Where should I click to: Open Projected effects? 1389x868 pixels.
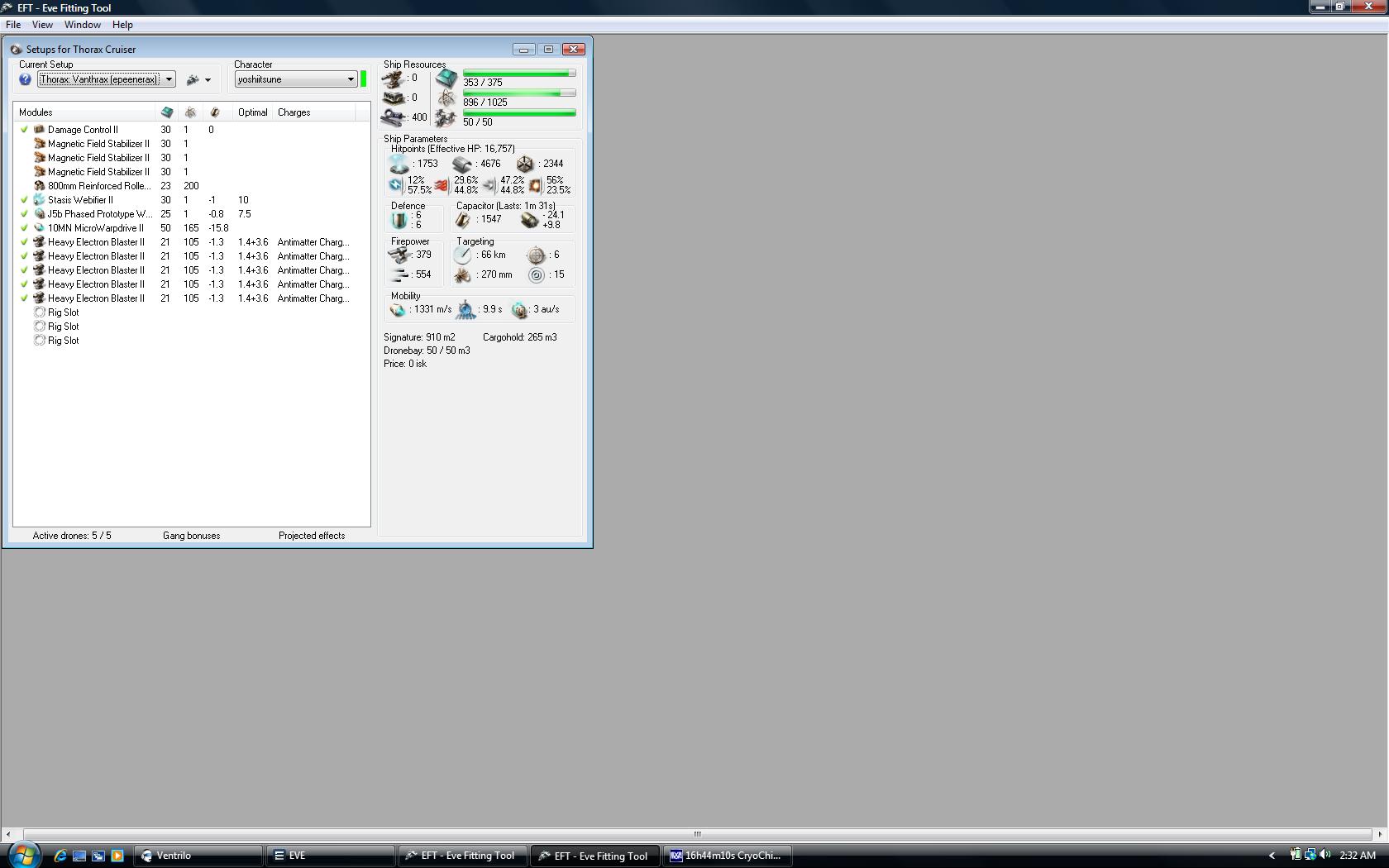click(x=312, y=536)
